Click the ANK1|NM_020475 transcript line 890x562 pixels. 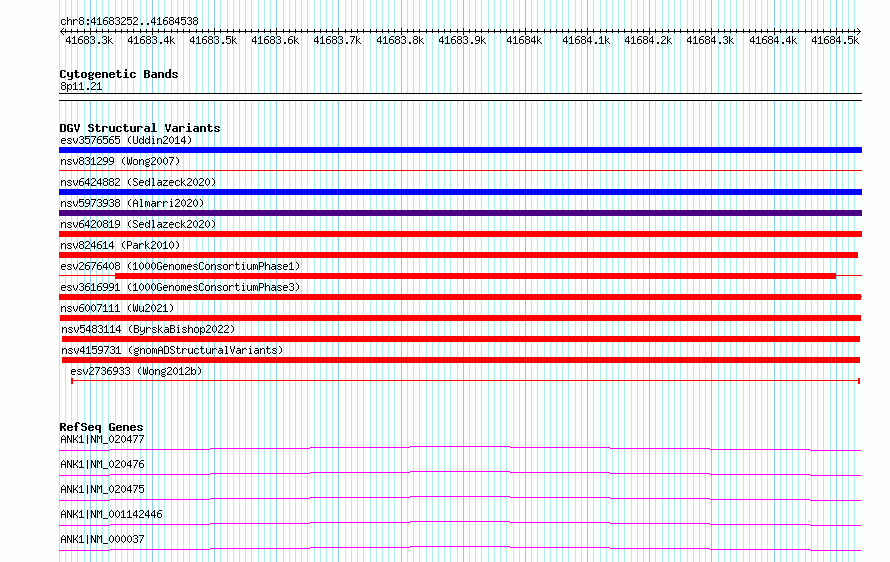click(460, 498)
